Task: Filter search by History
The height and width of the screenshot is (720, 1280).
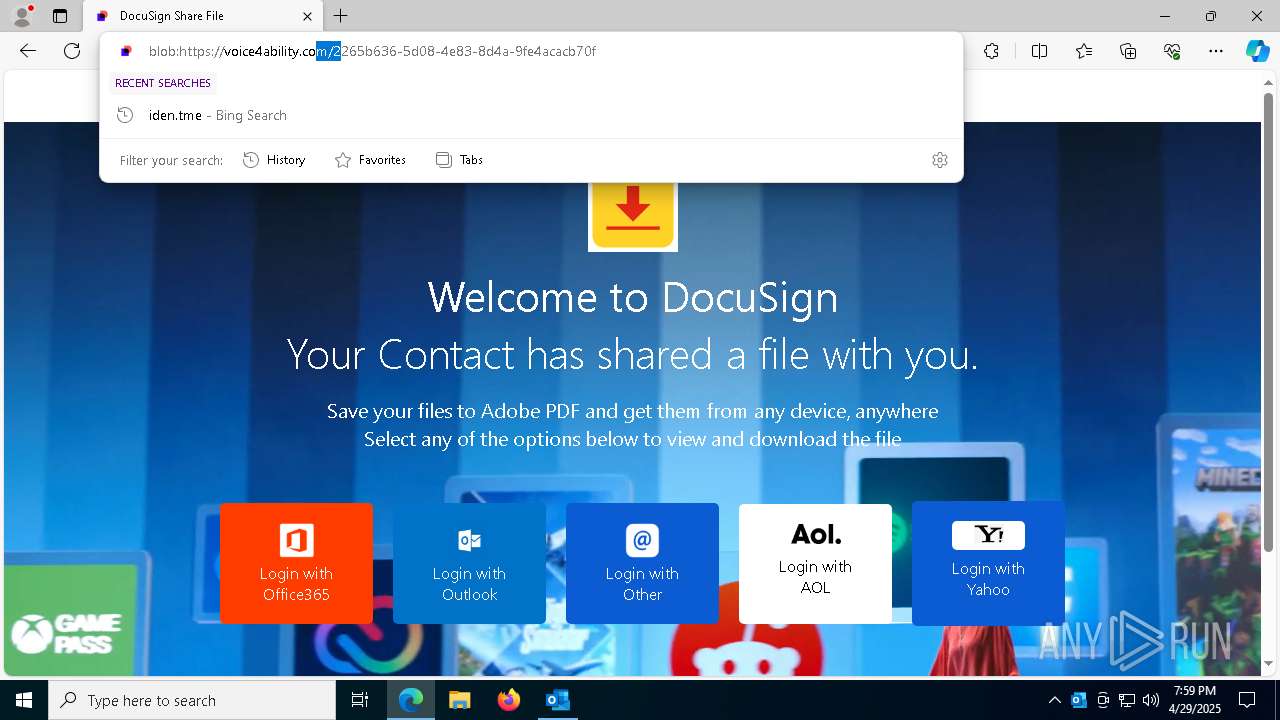Action: 274,160
